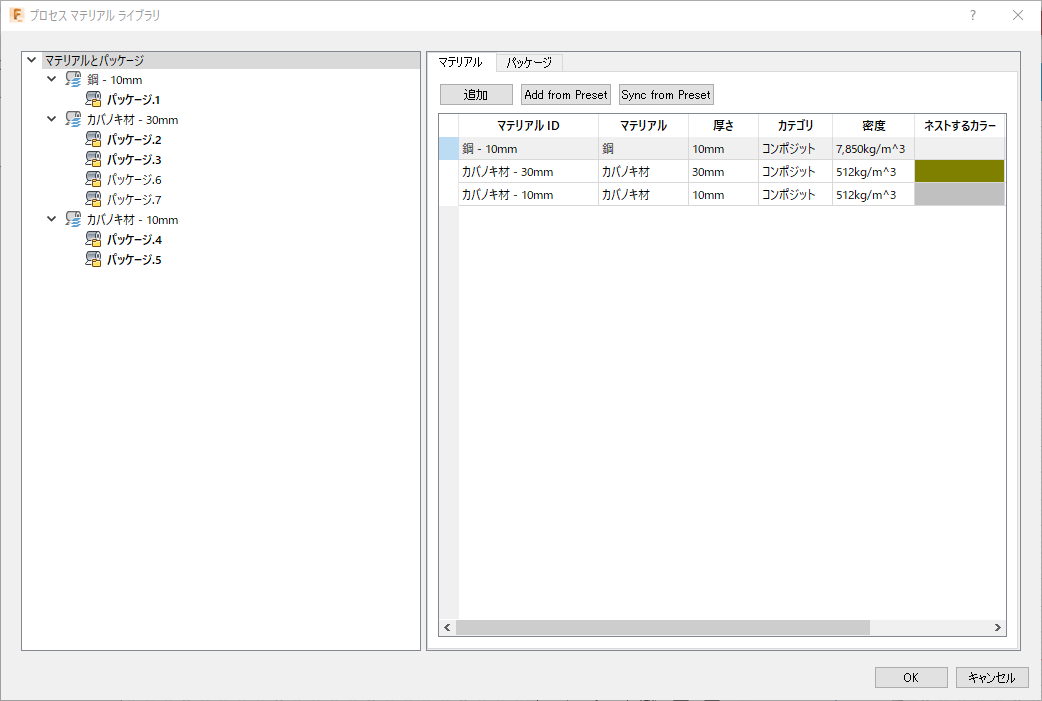Select カバノキ材 - 10mm label in the tree
1042x701 pixels.
point(132,219)
